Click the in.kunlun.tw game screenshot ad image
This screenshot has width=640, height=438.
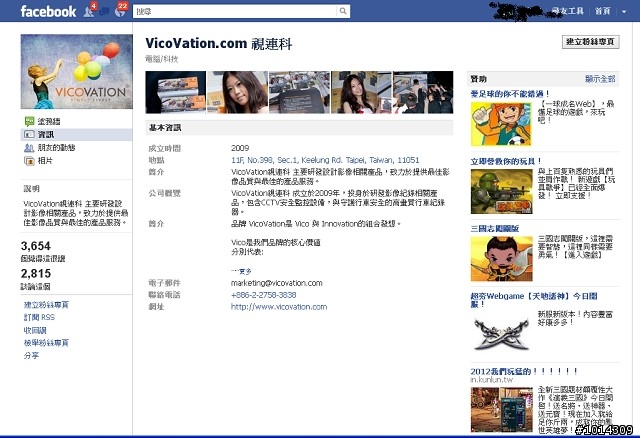pos(502,409)
